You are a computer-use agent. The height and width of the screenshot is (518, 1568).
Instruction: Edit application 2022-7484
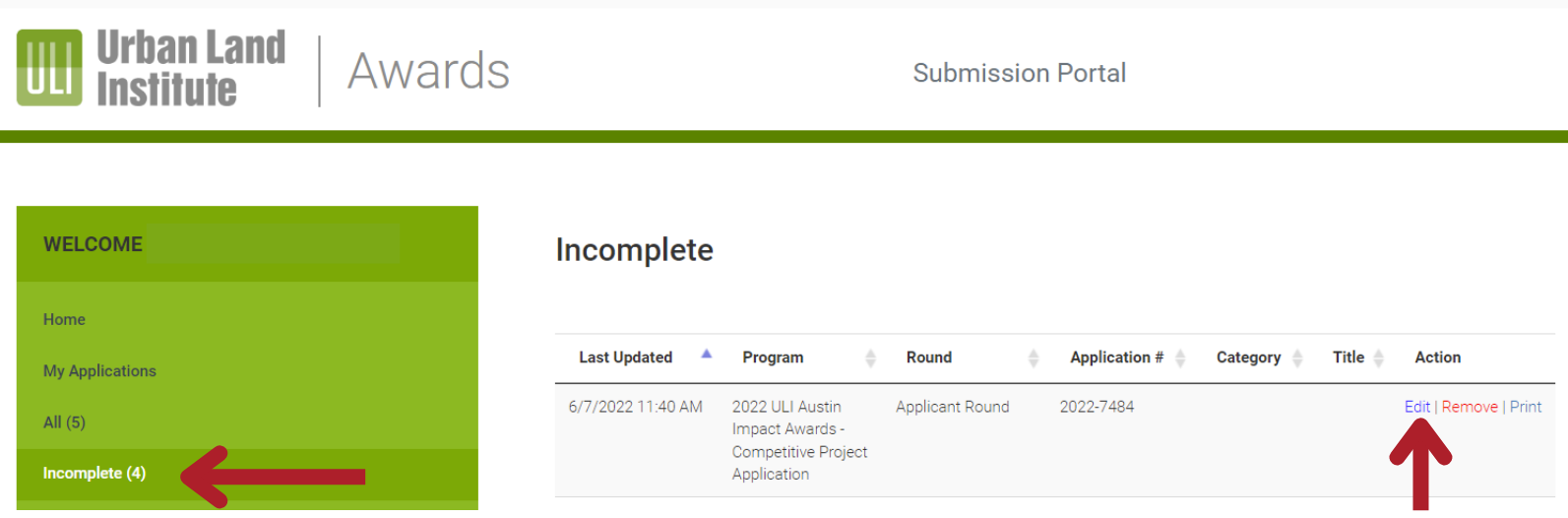click(x=1416, y=407)
